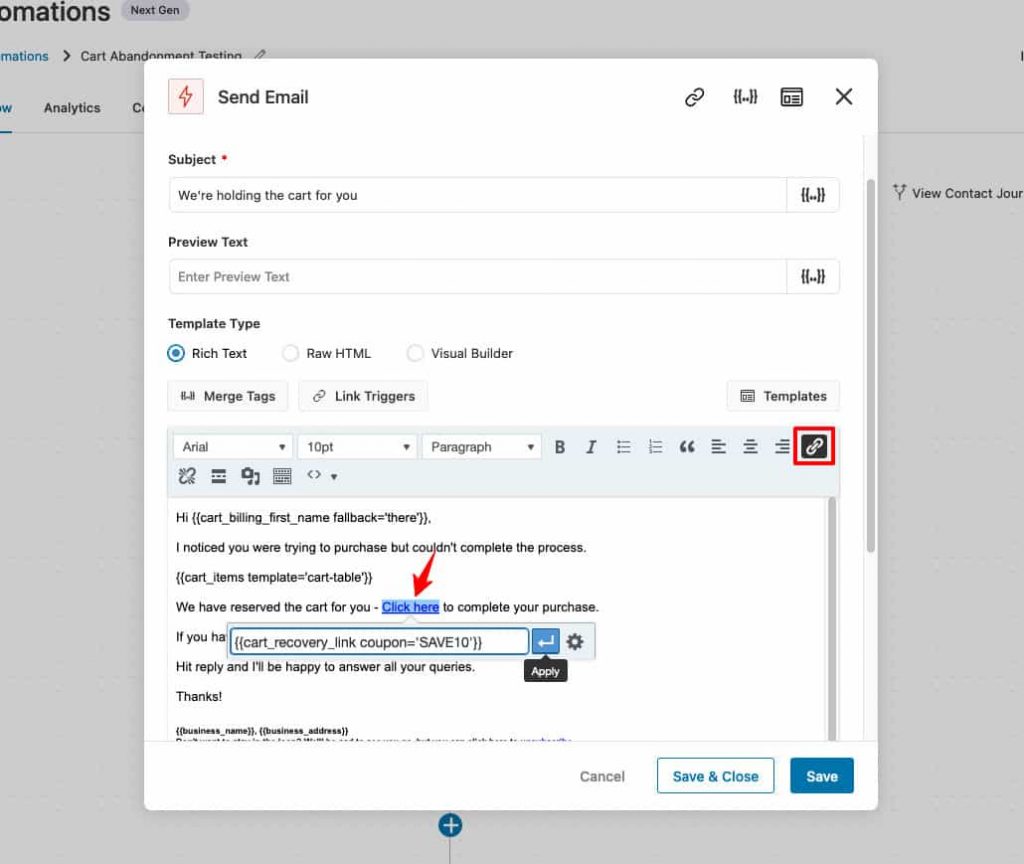Toggle the extra toolbar row (keyboard icon)
The height and width of the screenshot is (864, 1024).
[x=282, y=476]
